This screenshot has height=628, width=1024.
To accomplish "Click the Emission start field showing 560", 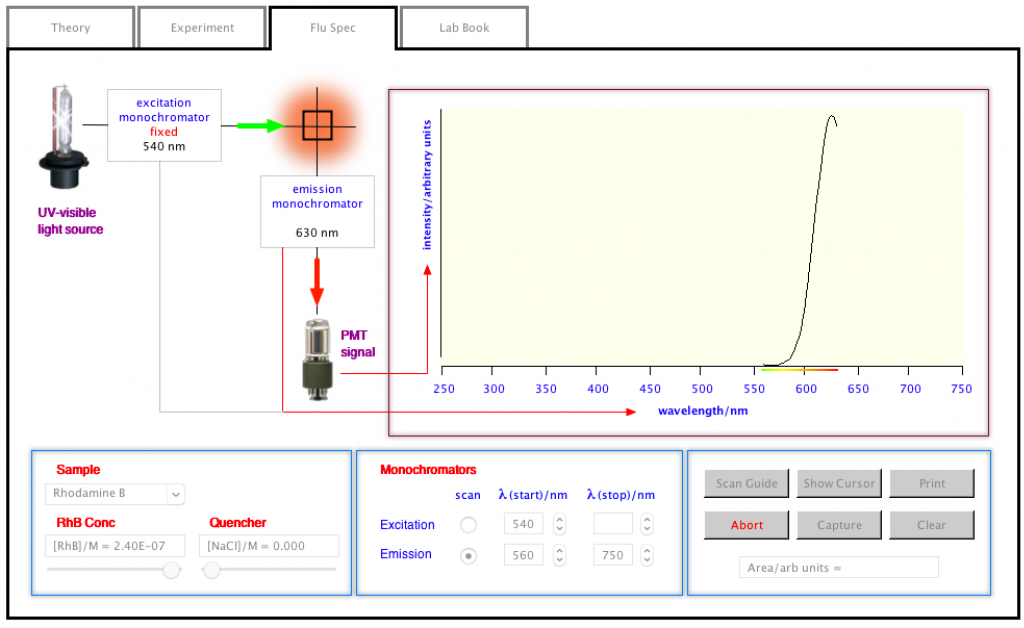I will click(x=524, y=555).
